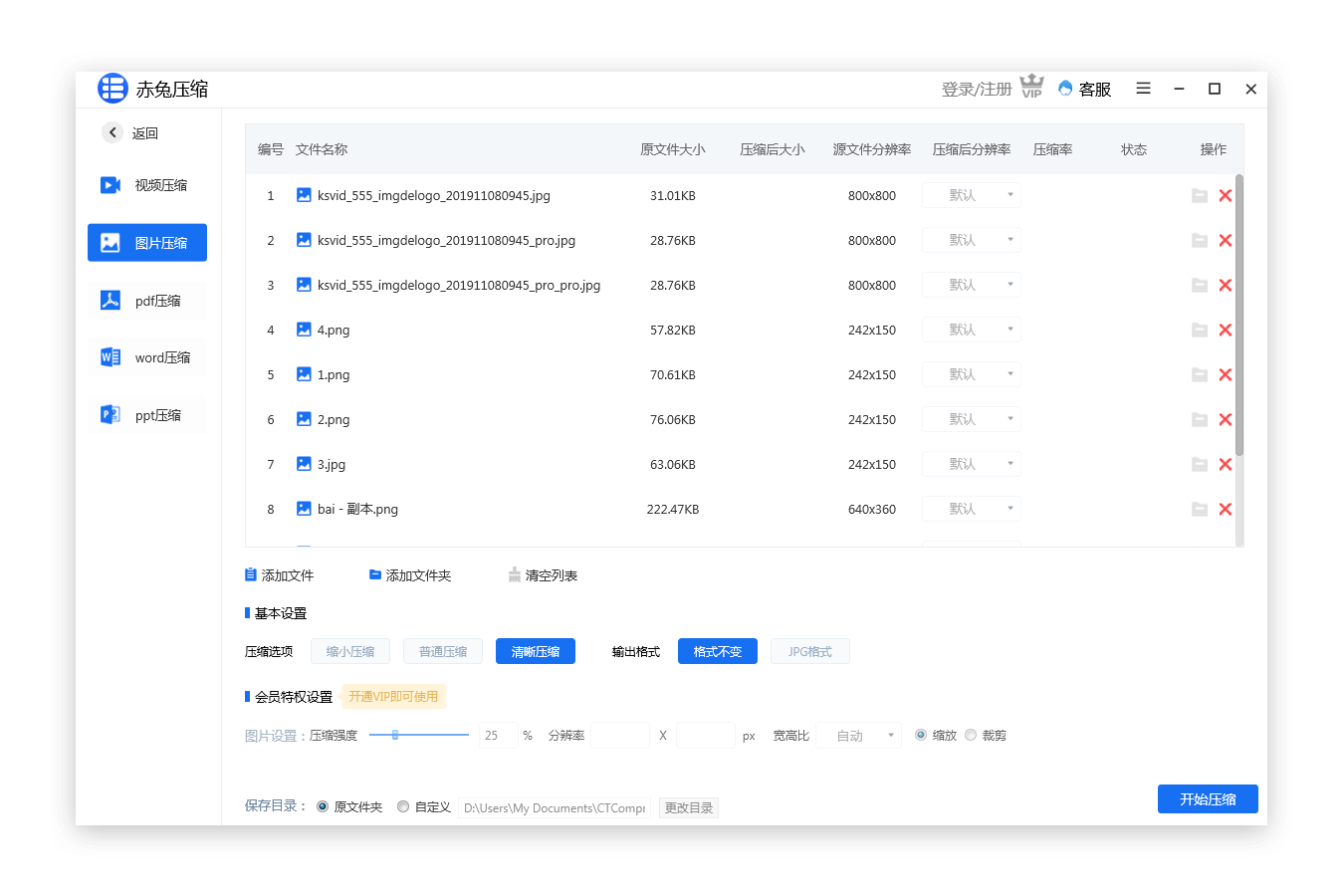Screen dimensions: 1344x896
Task: Remove 3.jpg from the list
Action: click(1226, 465)
